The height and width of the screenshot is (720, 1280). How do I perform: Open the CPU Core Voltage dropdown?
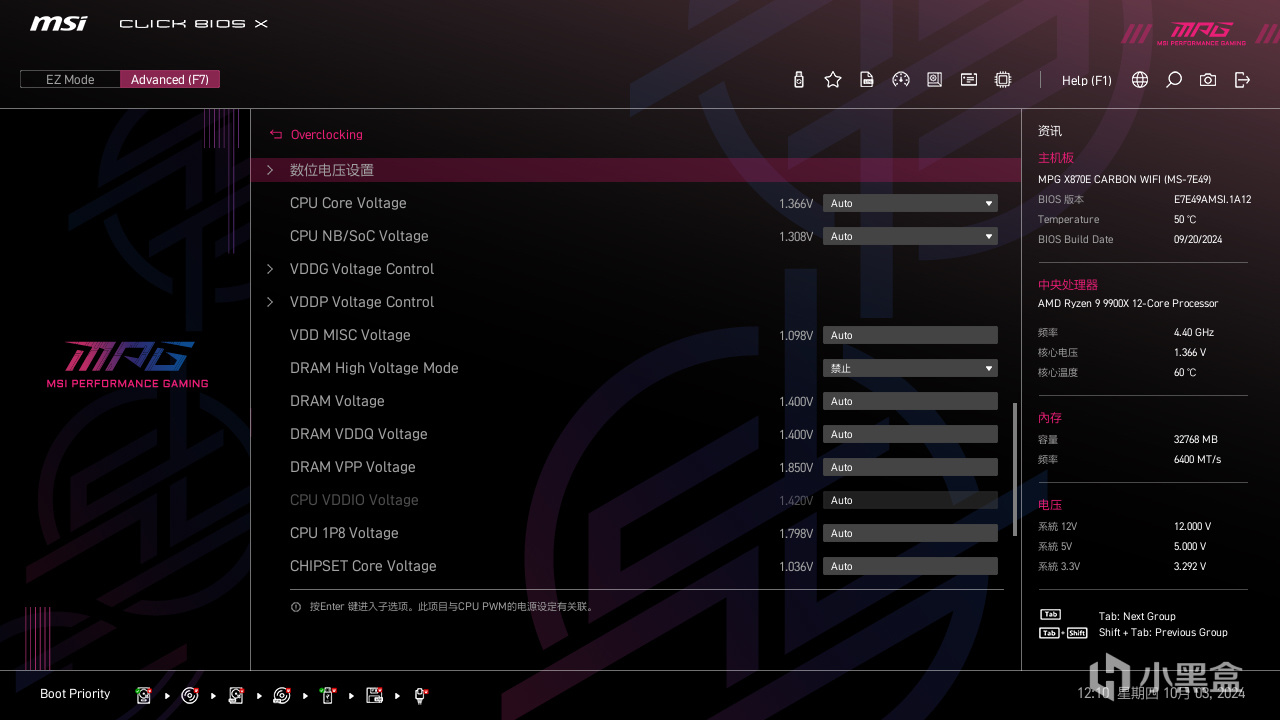coord(910,203)
